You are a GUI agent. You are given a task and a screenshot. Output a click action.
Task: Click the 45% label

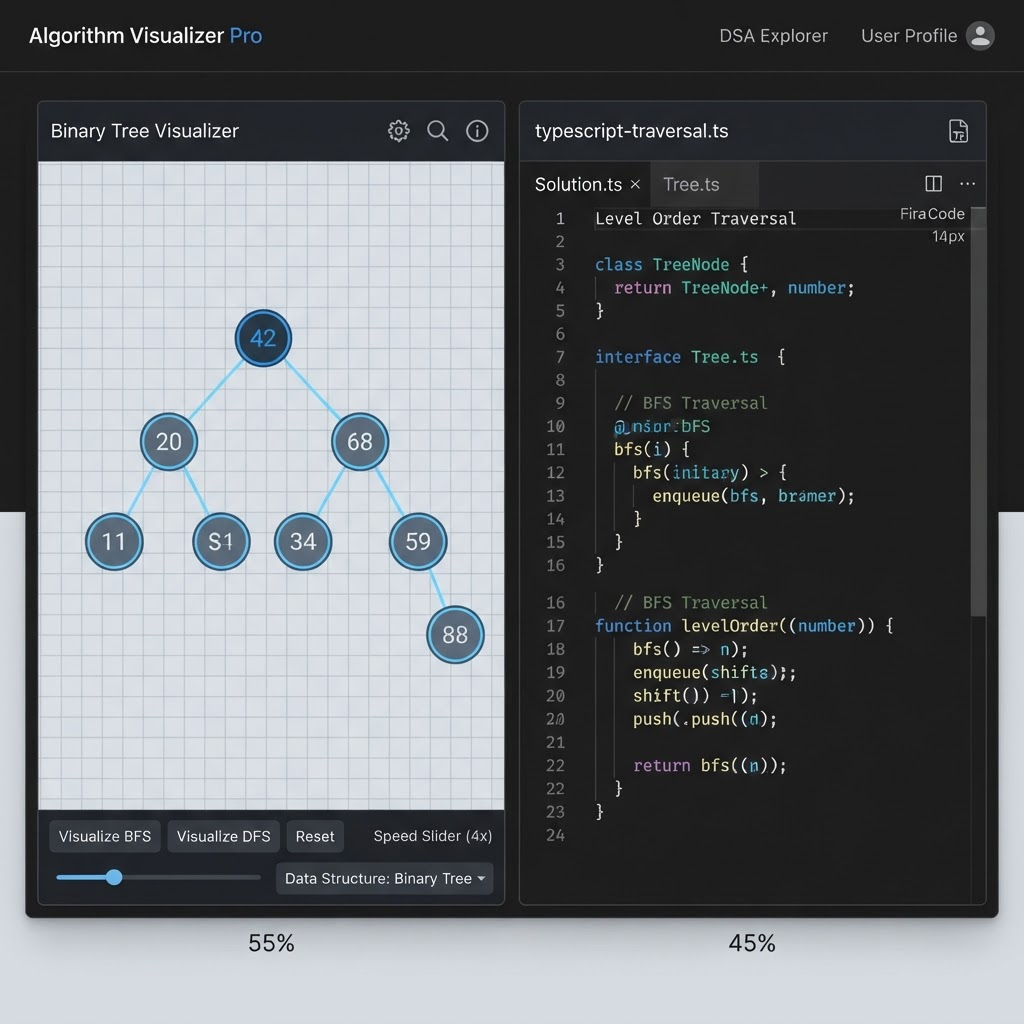point(752,943)
